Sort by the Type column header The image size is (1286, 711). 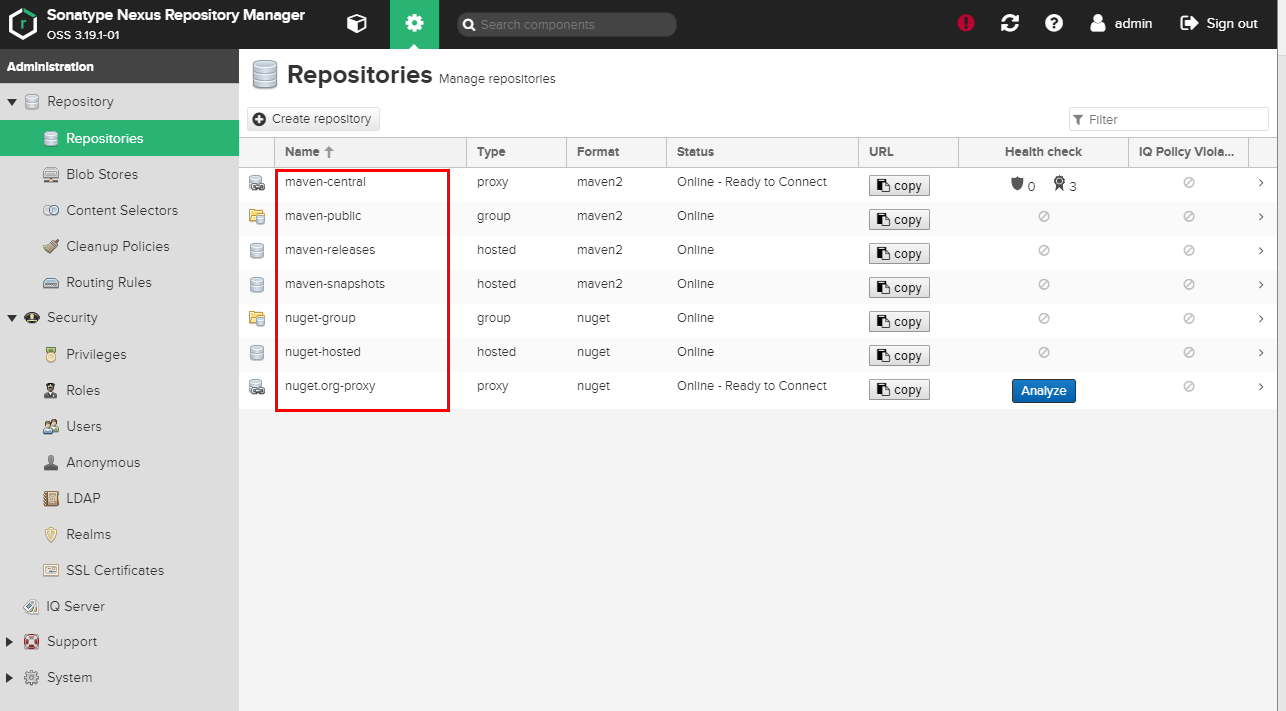(516, 152)
